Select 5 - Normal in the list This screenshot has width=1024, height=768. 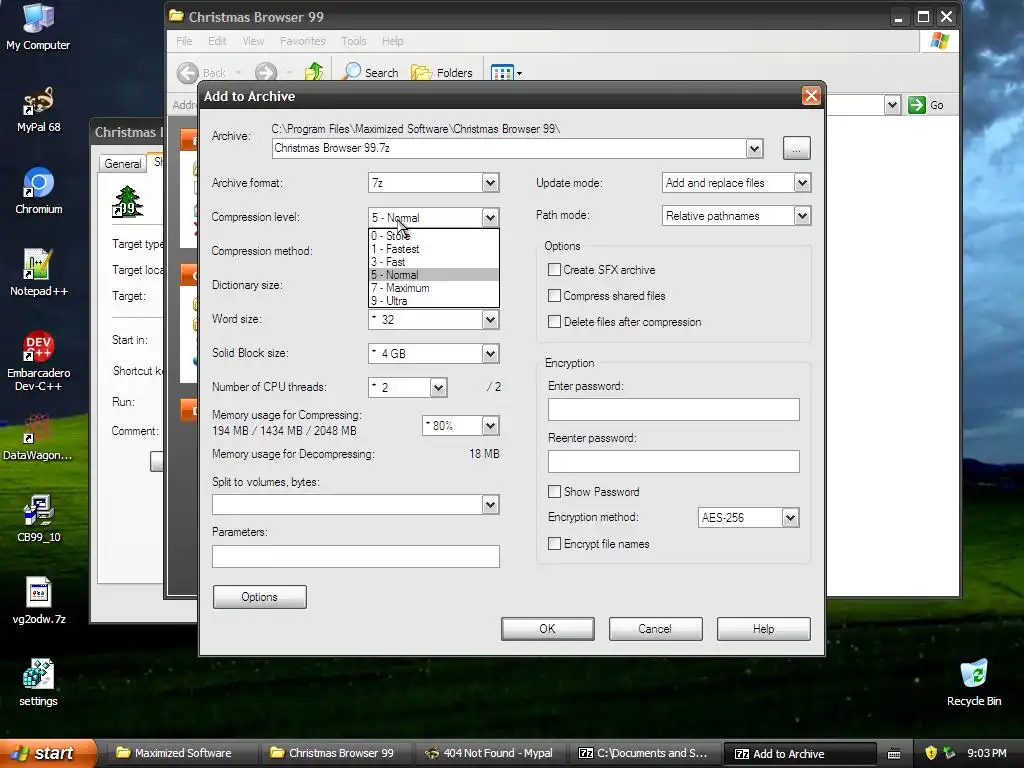tap(434, 275)
